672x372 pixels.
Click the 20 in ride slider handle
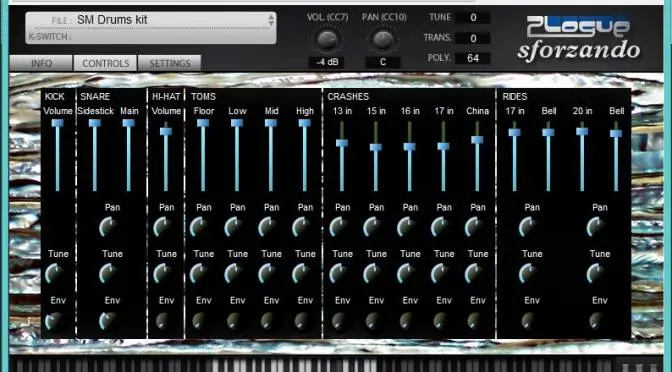pos(582,131)
